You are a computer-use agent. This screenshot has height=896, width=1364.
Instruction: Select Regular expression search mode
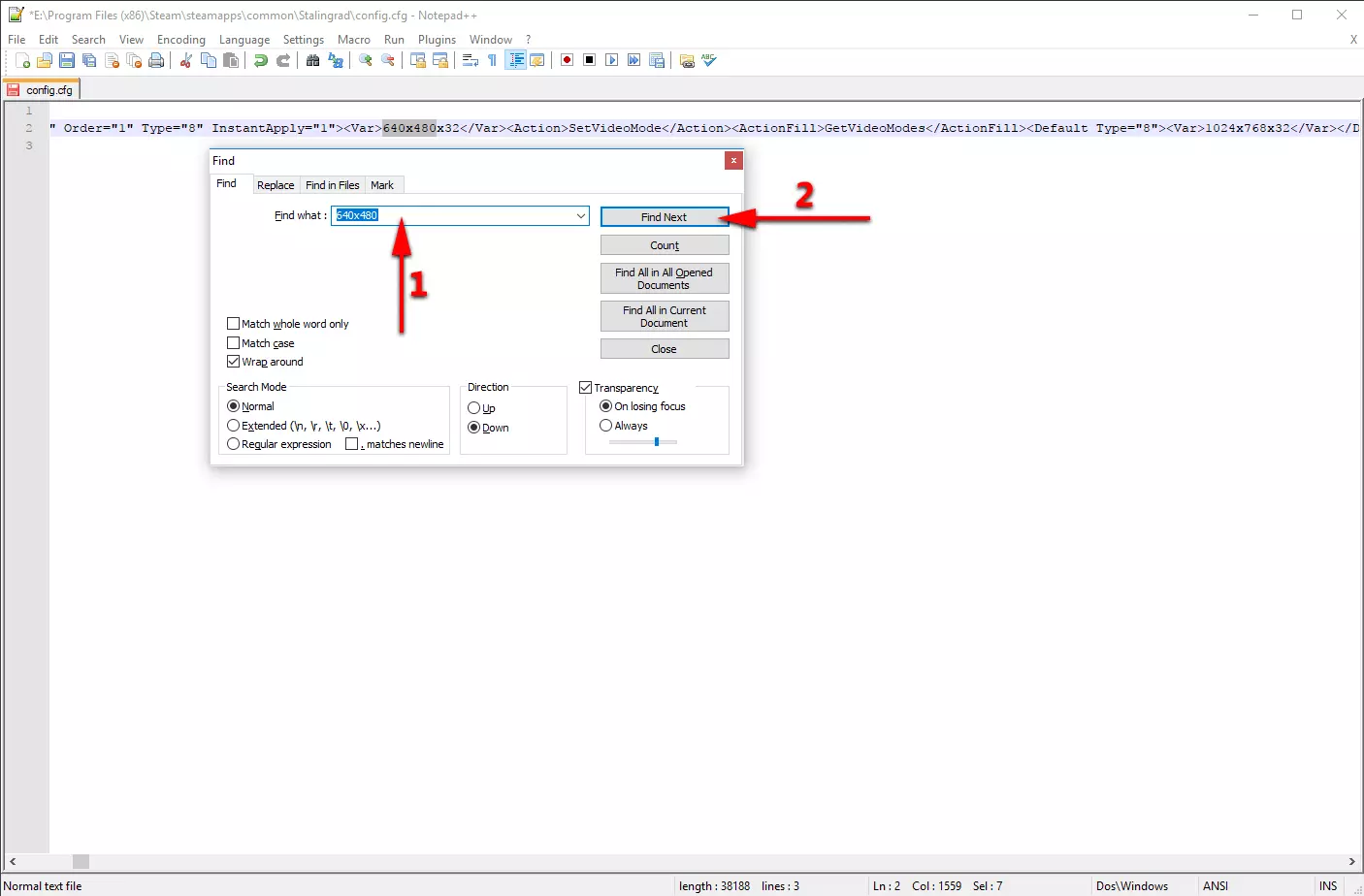[233, 444]
